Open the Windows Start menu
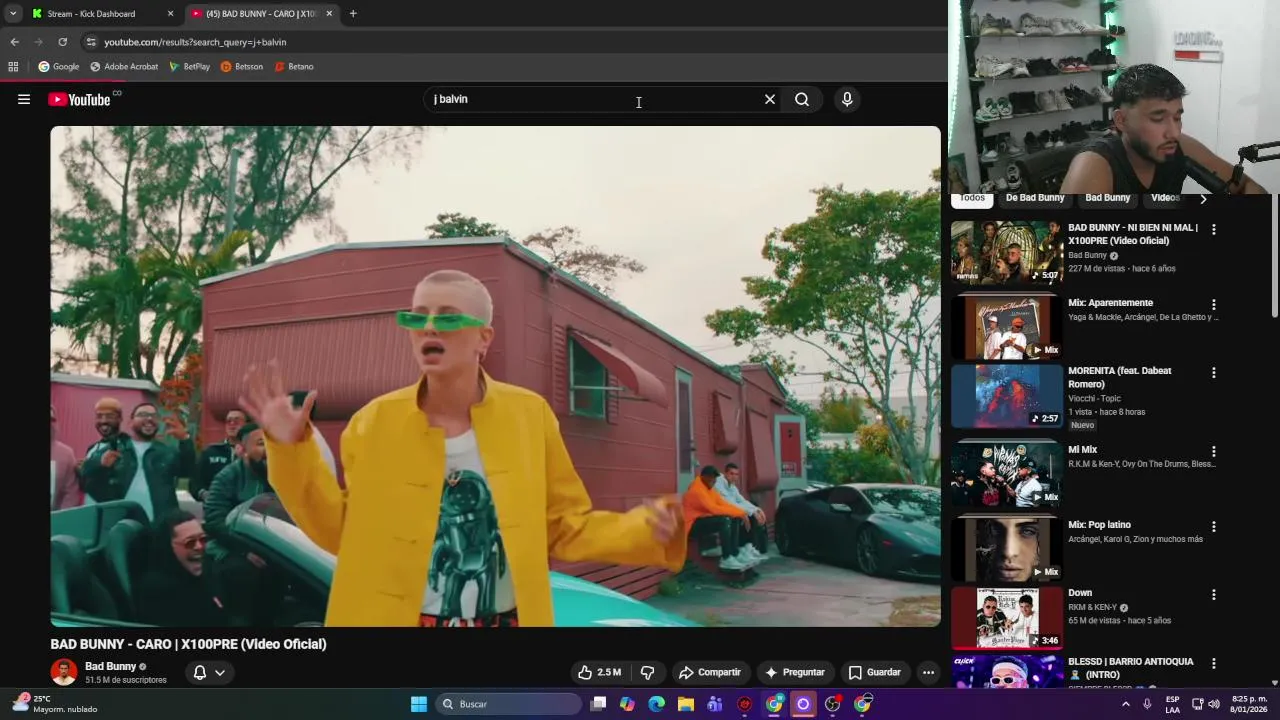Image resolution: width=1280 pixels, height=720 pixels. pos(419,704)
